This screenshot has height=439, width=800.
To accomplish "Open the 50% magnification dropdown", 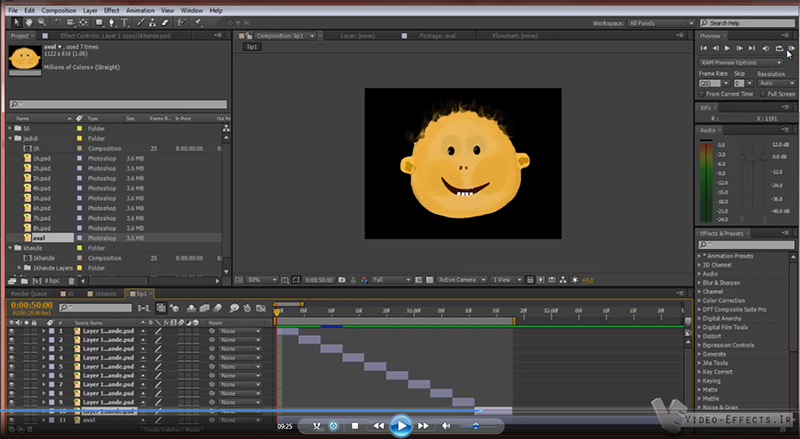I will click(x=262, y=280).
